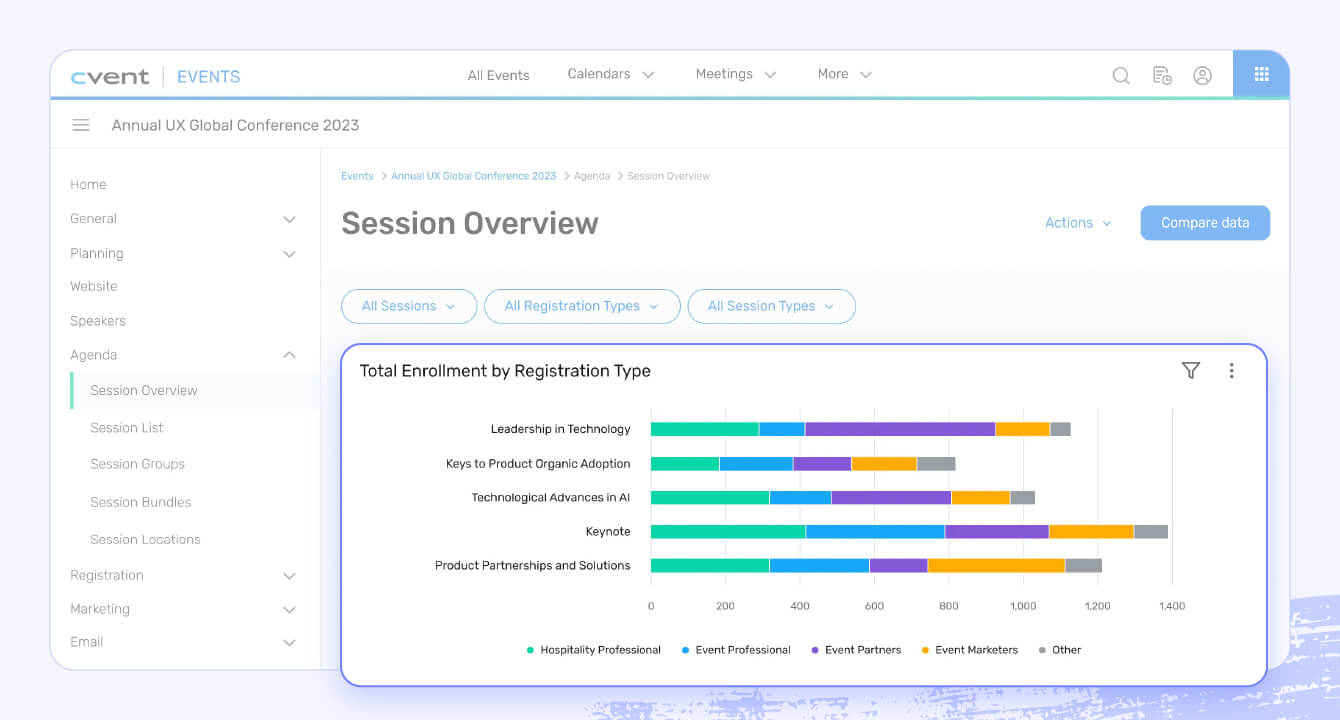Viewport: 1340px width, 720px height.
Task: Open Session Groups in sidebar
Action: [x=137, y=464]
